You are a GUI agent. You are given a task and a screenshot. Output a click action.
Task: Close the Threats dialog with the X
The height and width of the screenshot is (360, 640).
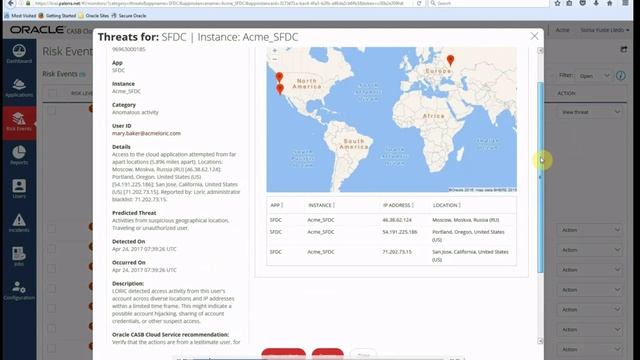pyautogui.click(x=534, y=36)
